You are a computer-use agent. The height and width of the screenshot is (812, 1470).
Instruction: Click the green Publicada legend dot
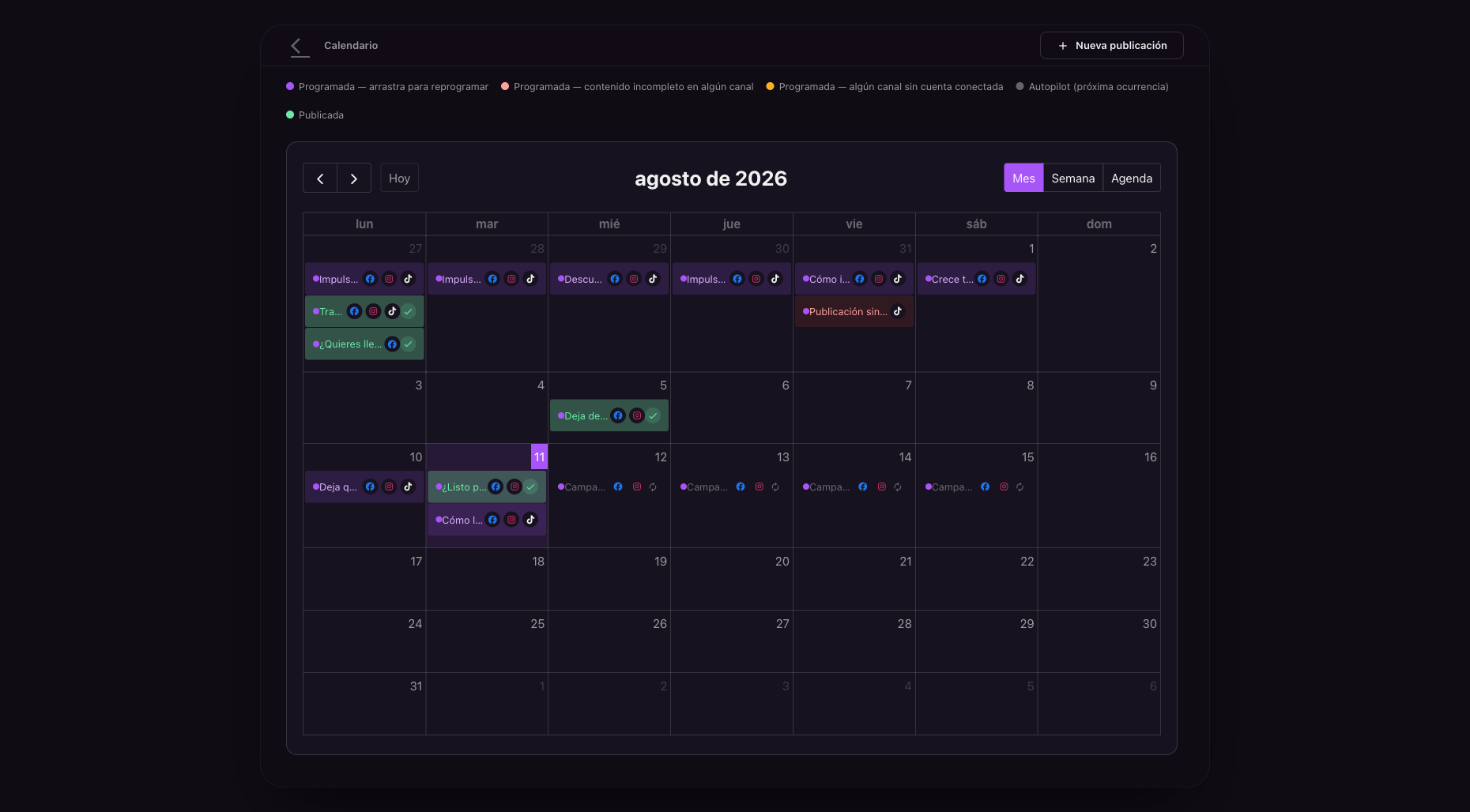point(290,115)
